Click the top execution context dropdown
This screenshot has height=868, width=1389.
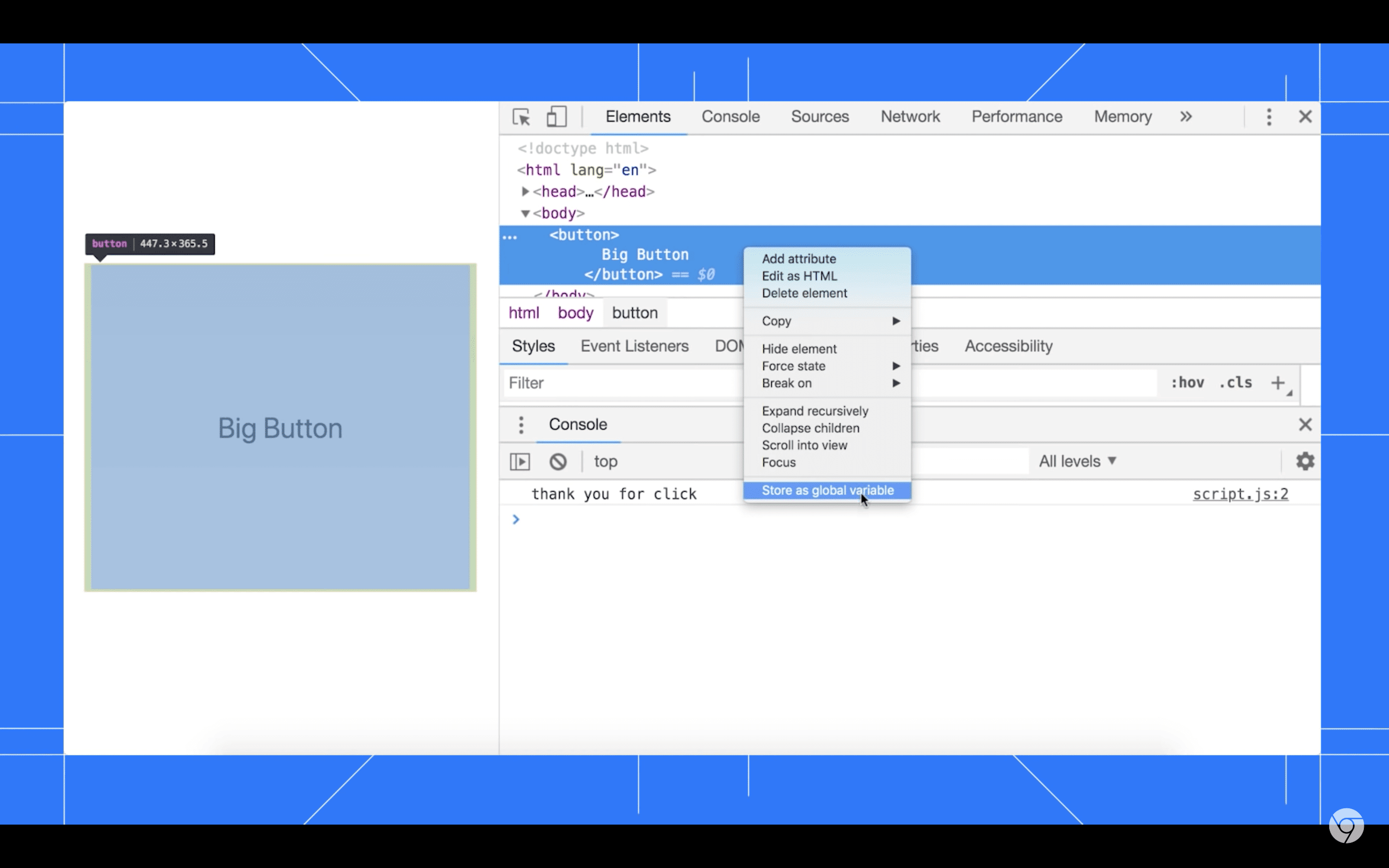pyautogui.click(x=605, y=461)
